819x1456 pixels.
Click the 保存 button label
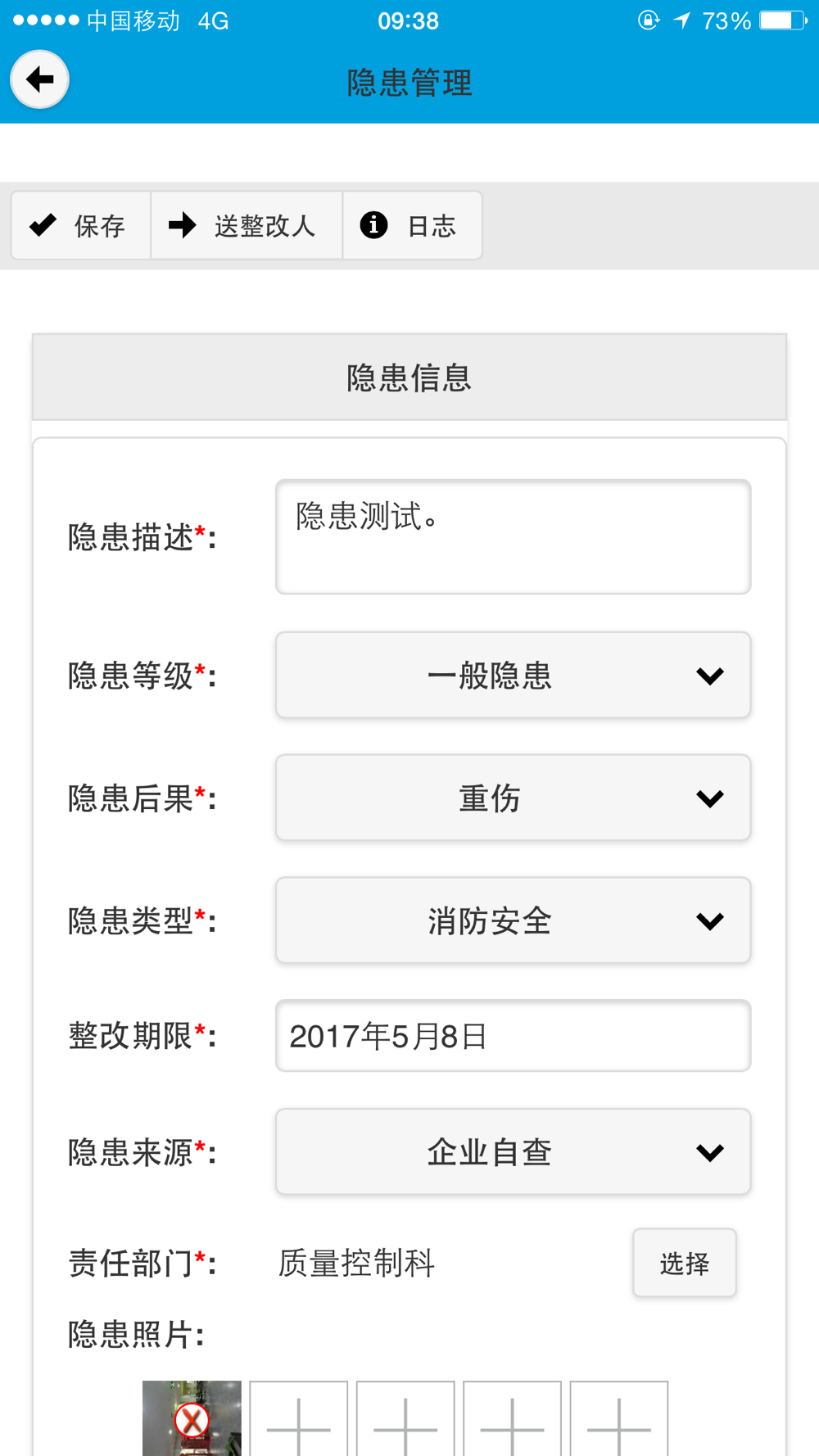point(99,226)
